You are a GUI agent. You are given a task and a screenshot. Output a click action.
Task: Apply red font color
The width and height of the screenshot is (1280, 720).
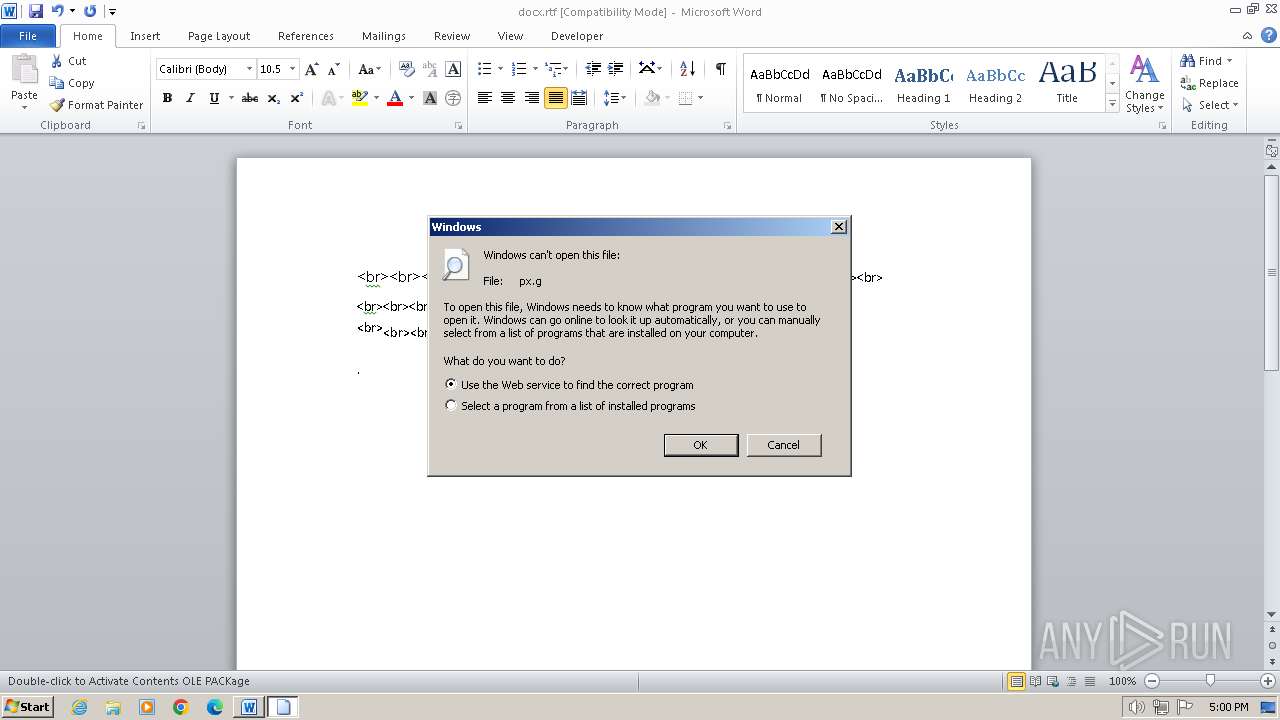click(395, 98)
